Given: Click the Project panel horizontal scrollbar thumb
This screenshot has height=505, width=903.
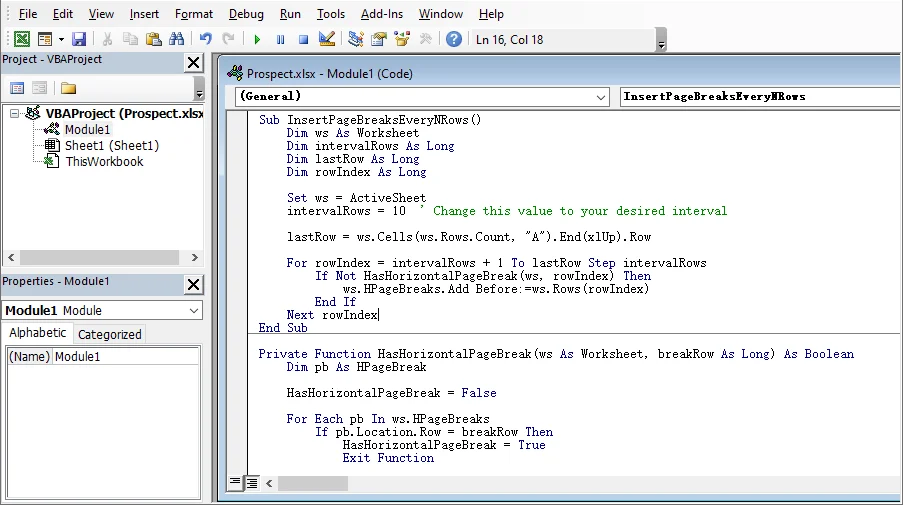Looking at the screenshot, I should 99,257.
